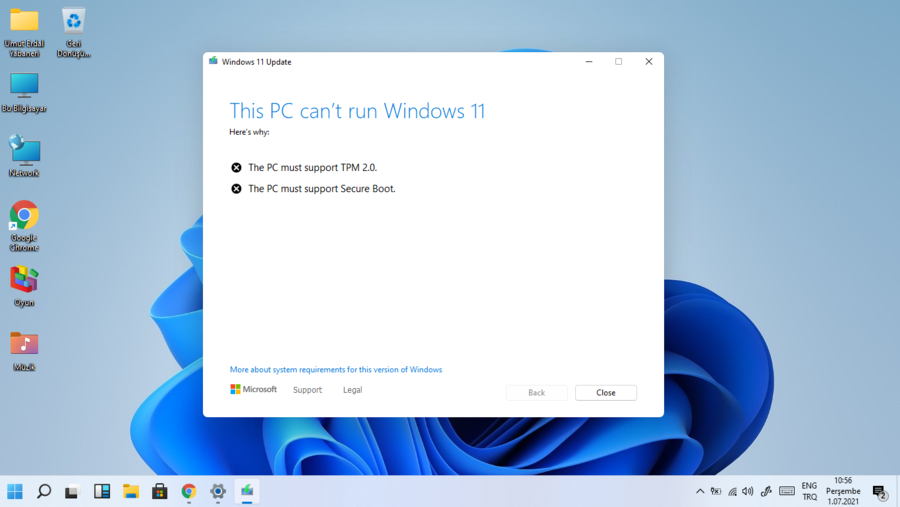Open taskbar Search
900x507 pixels.
[44, 491]
